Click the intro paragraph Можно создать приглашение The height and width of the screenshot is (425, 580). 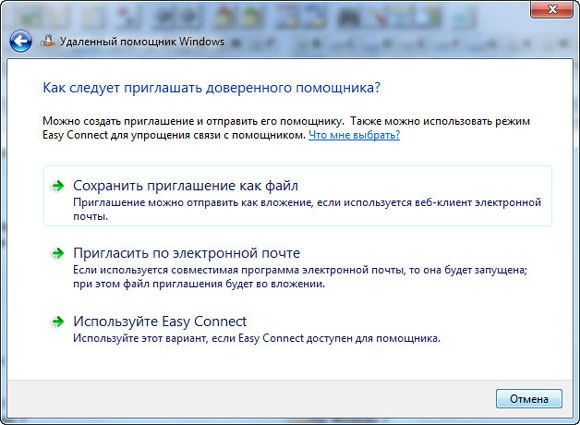point(286,128)
